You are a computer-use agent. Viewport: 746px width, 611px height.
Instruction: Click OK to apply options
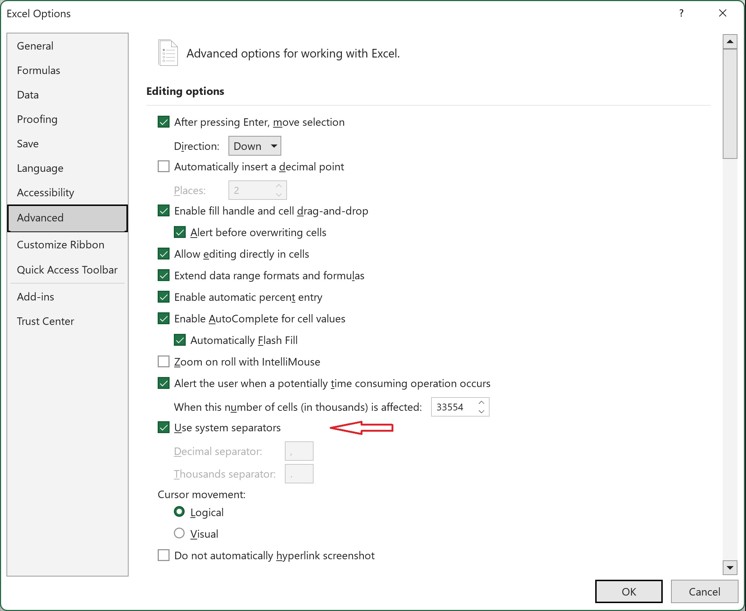click(x=628, y=591)
